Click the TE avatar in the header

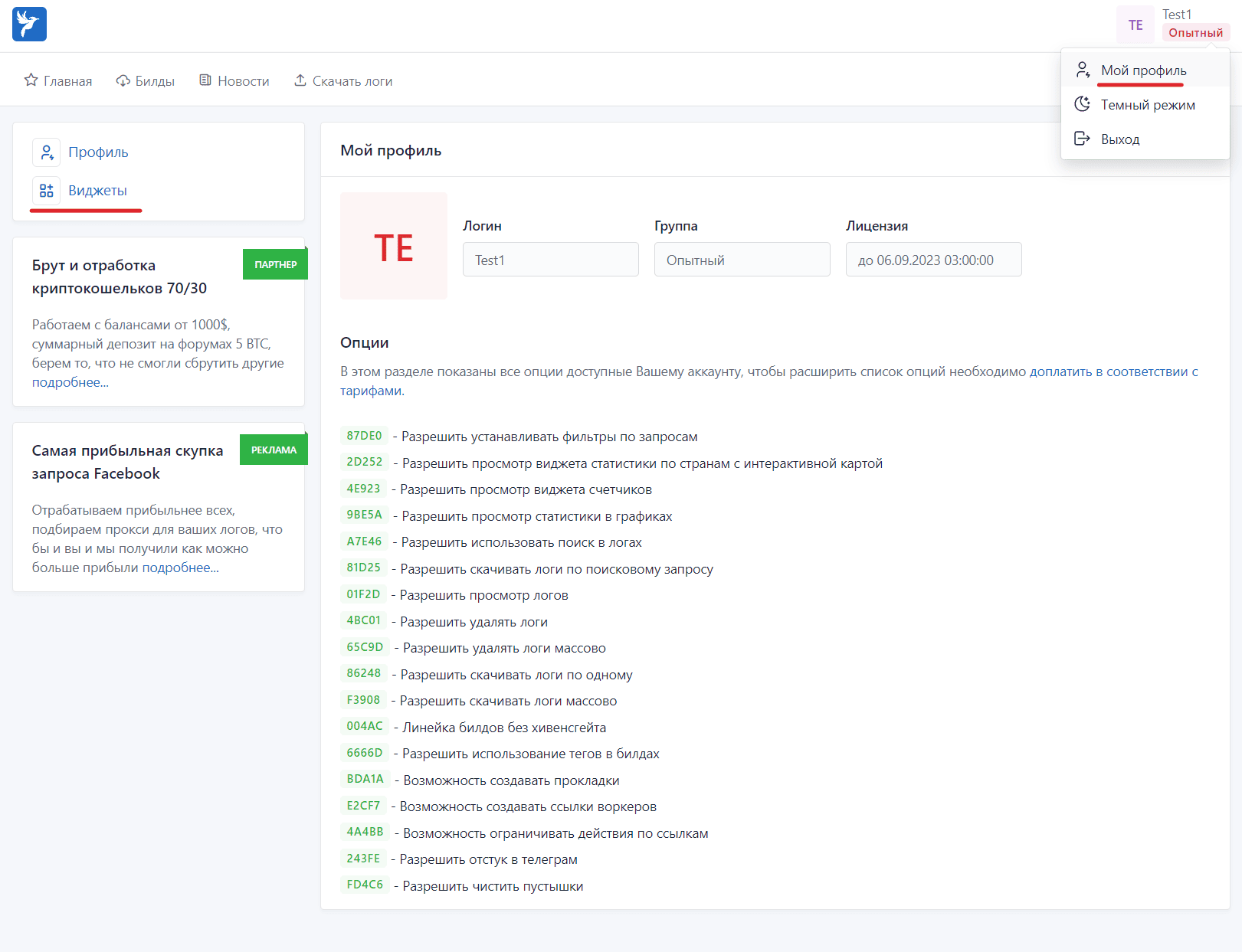point(1135,25)
